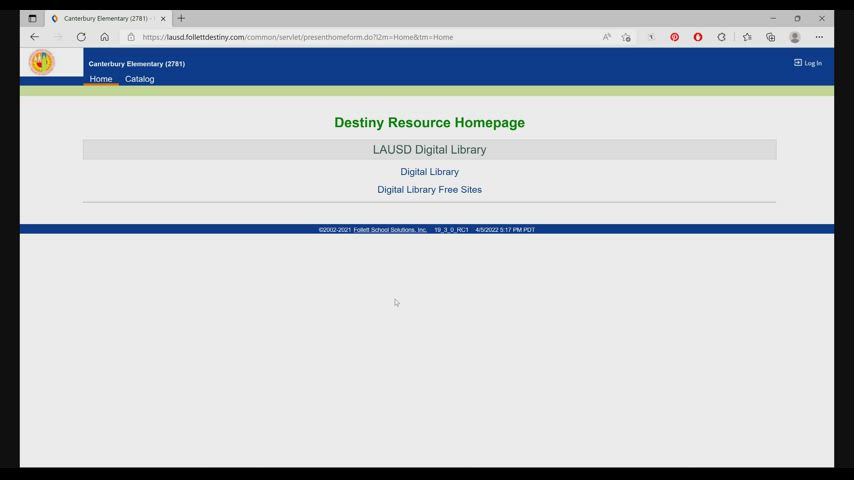This screenshot has height=480, width=854.
Task: Restore down the browser window
Action: pyautogui.click(x=797, y=19)
